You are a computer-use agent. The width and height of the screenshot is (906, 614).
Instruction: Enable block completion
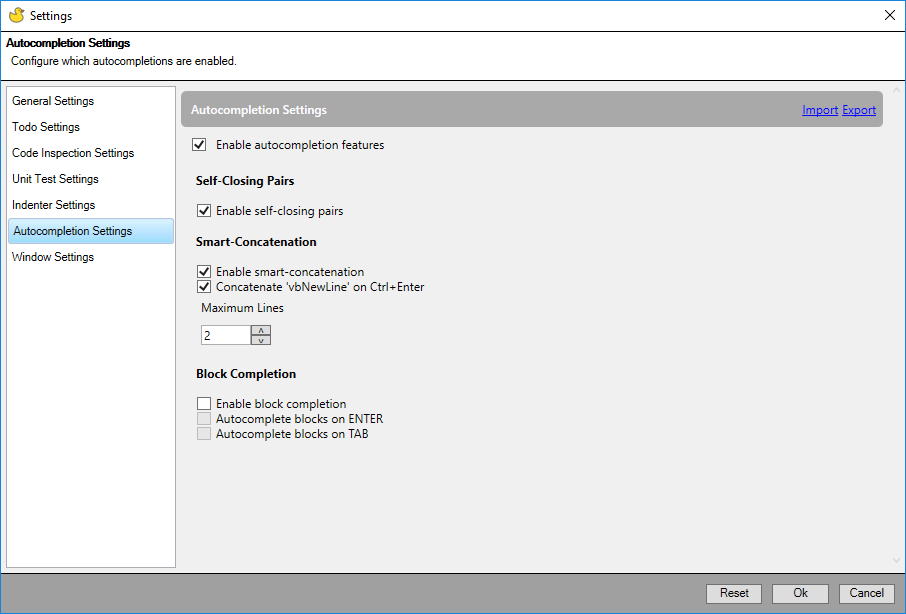pos(204,403)
